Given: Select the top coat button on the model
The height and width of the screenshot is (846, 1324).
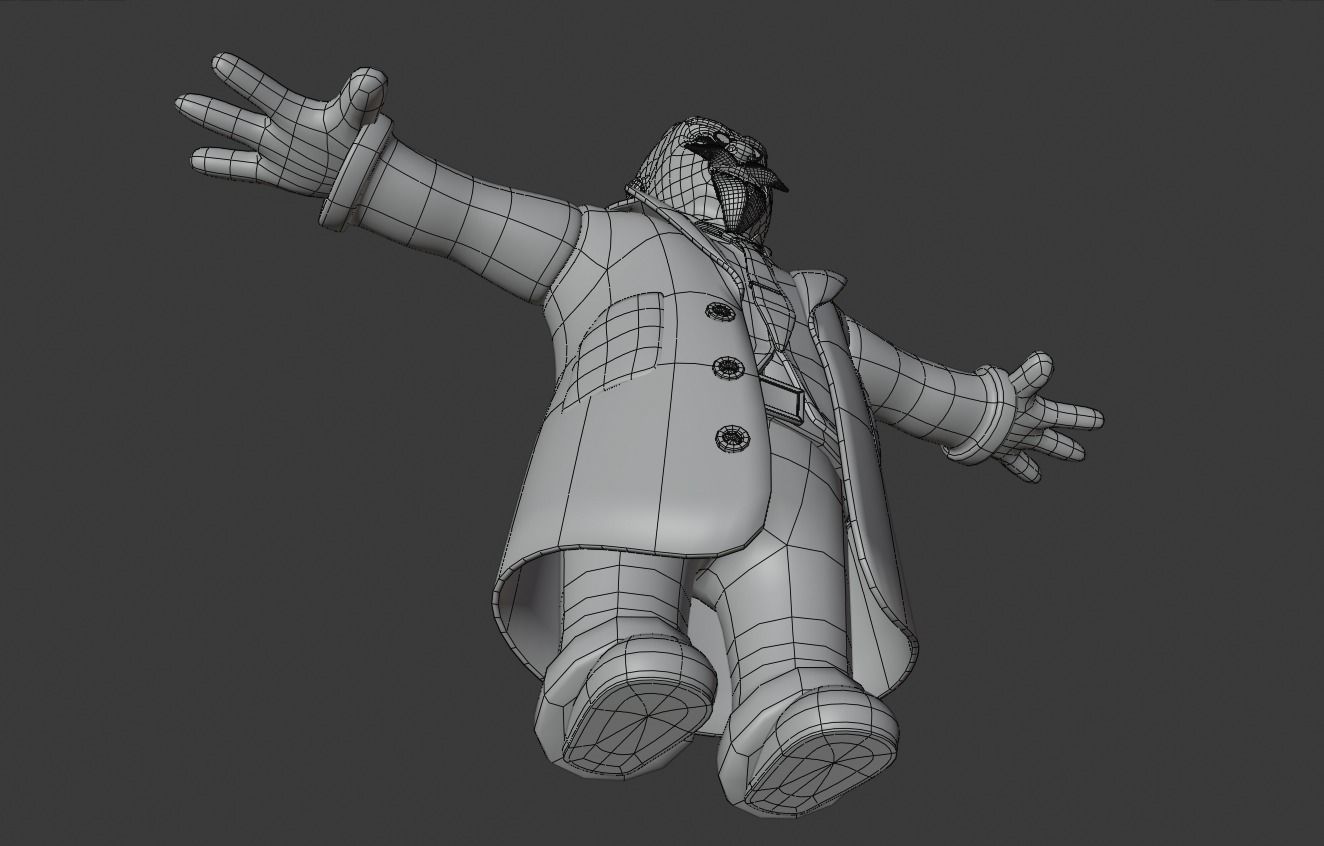Looking at the screenshot, I should [719, 311].
